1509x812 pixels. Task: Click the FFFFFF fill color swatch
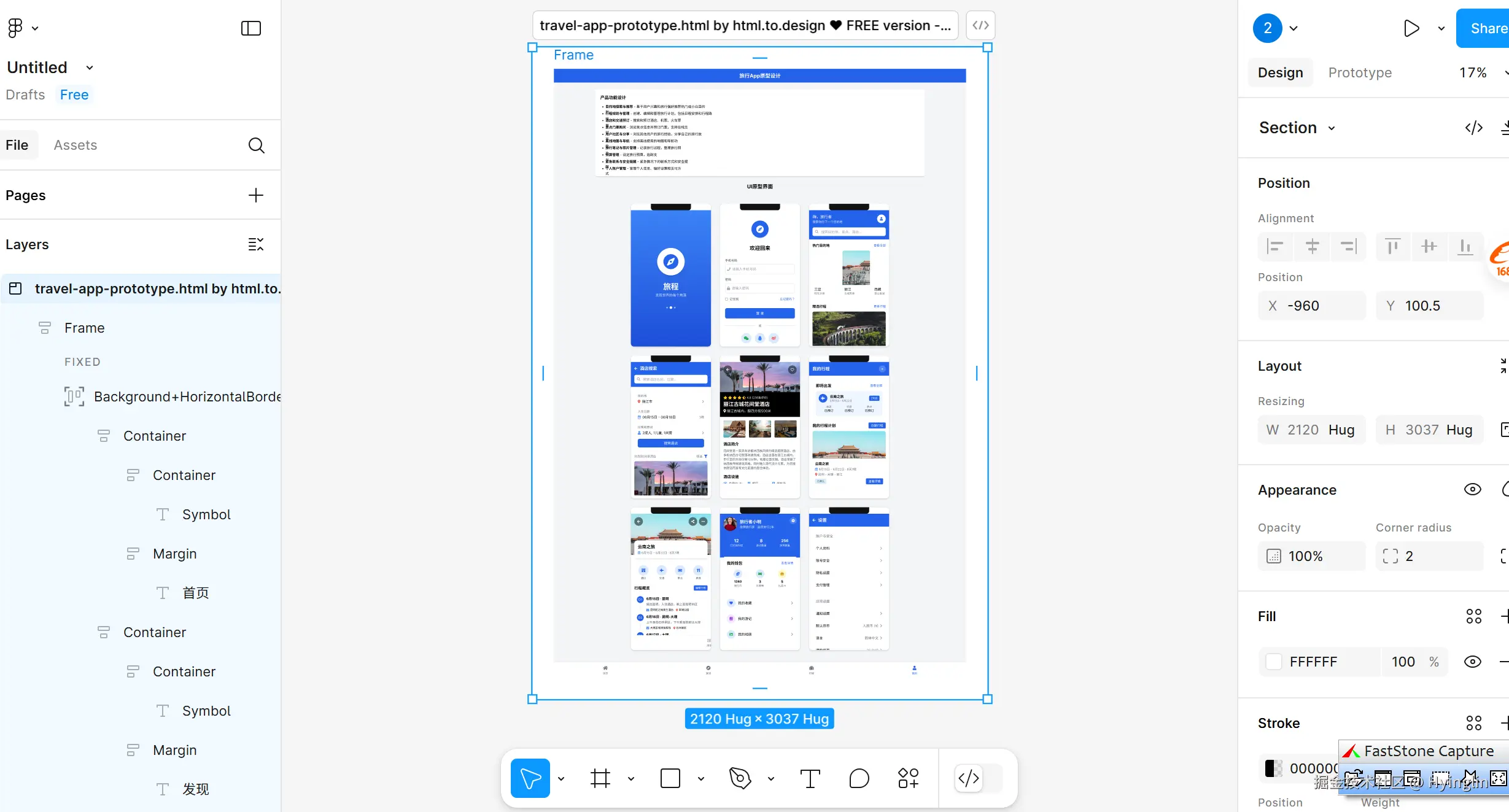coord(1274,662)
